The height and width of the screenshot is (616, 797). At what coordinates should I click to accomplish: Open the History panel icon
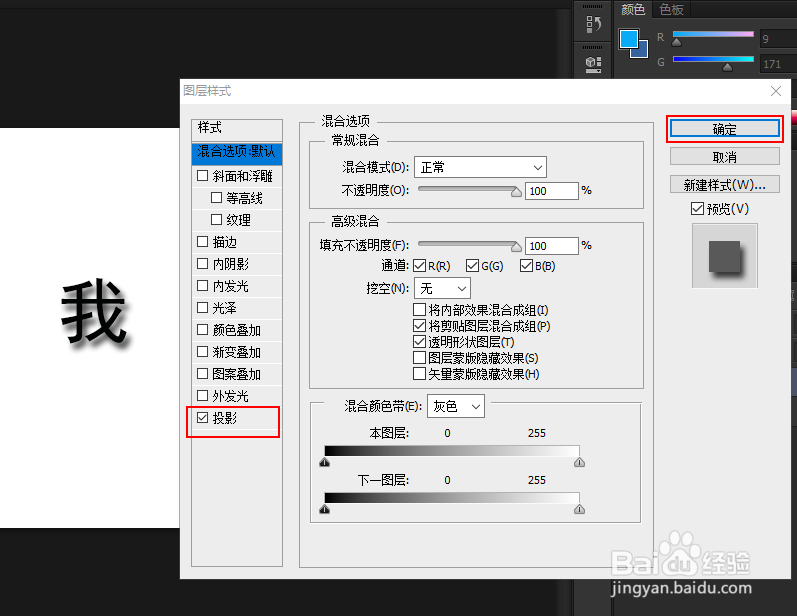click(x=593, y=24)
